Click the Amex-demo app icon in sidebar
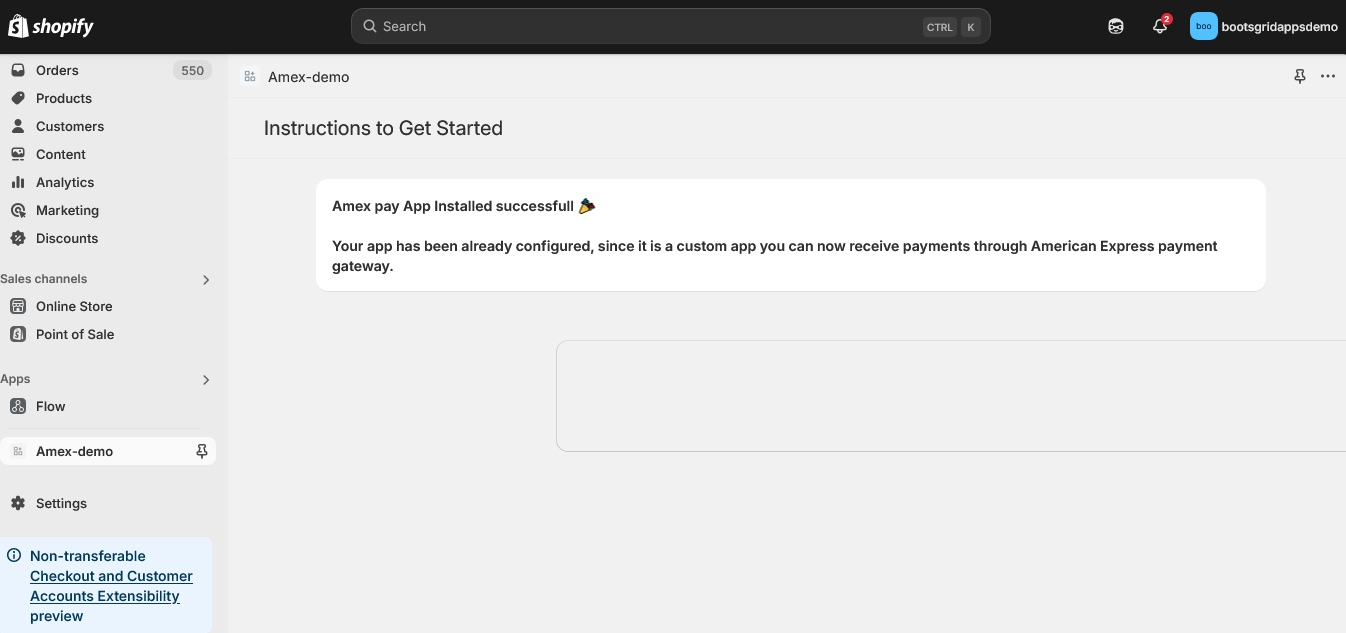This screenshot has width=1346, height=633. click(18, 451)
